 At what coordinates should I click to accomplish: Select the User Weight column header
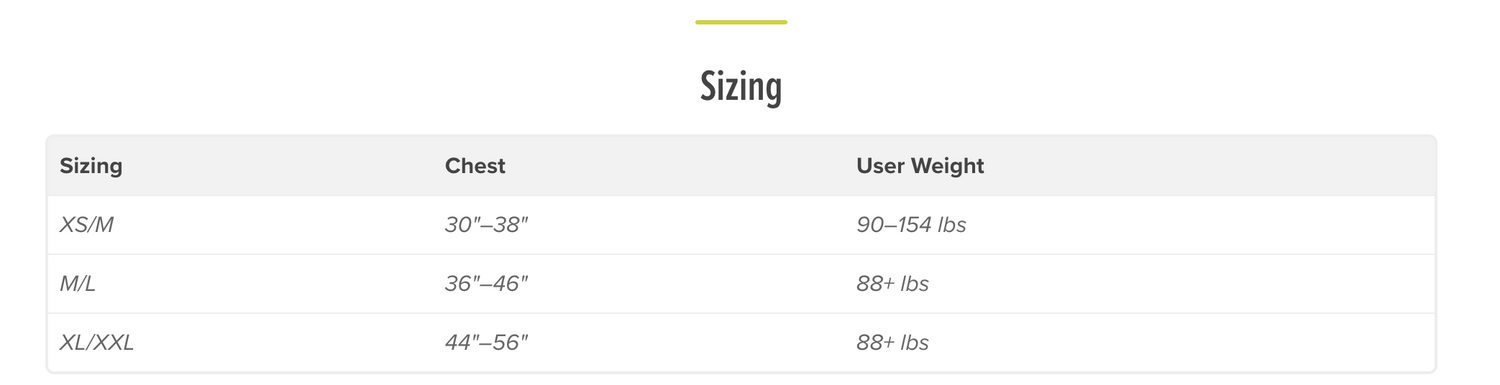(x=920, y=166)
